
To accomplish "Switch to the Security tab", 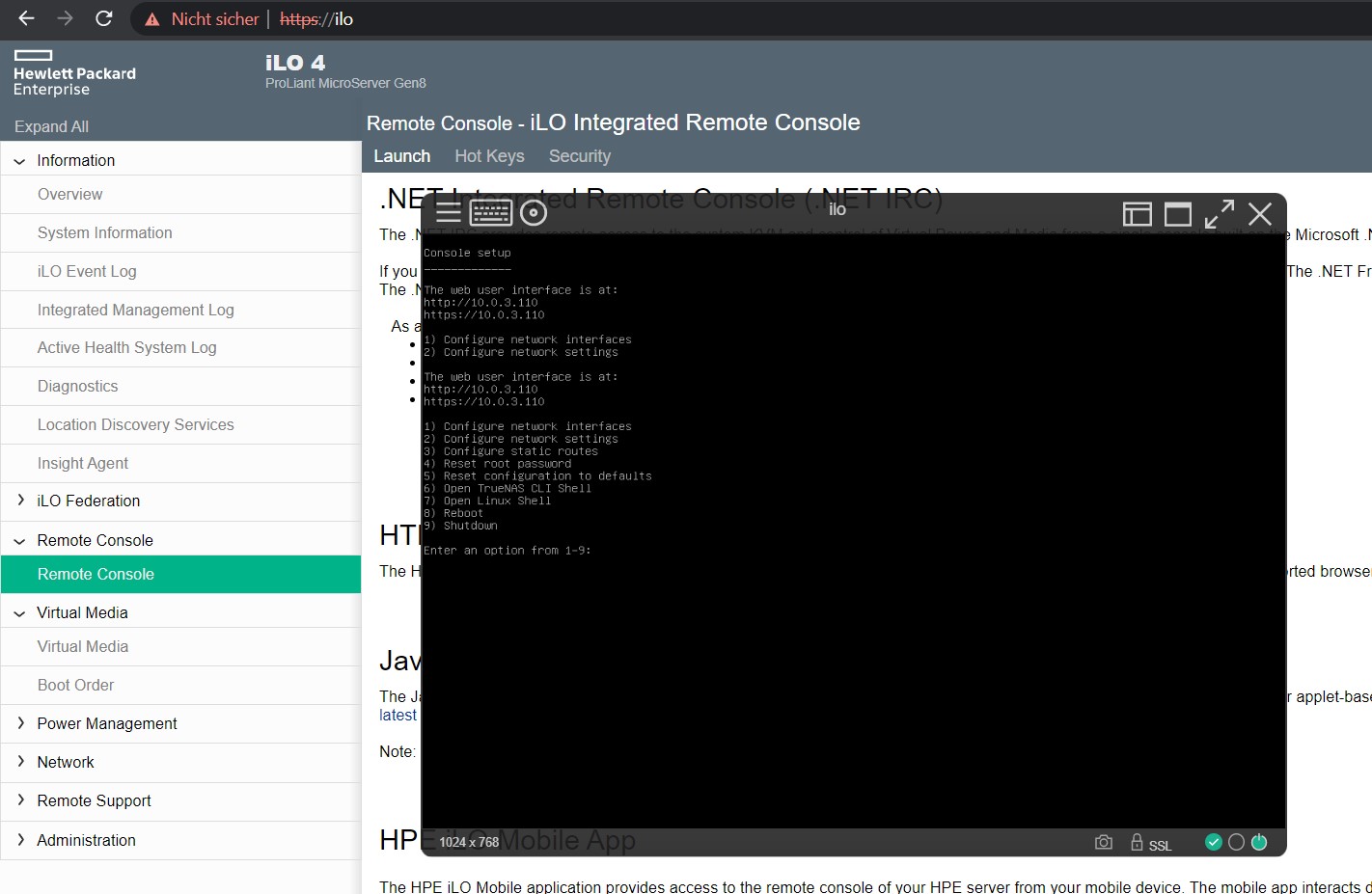I will 580,156.
